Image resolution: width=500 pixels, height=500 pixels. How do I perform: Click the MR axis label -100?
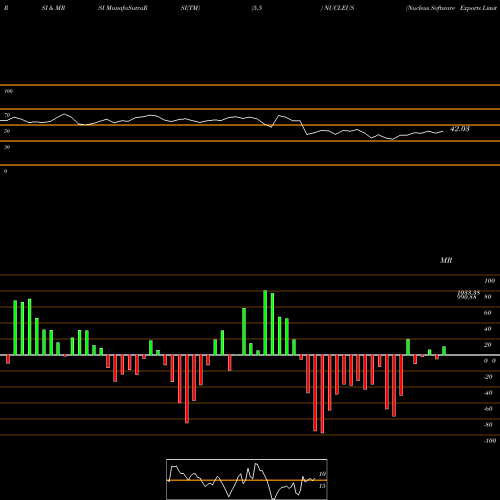pos(490,441)
